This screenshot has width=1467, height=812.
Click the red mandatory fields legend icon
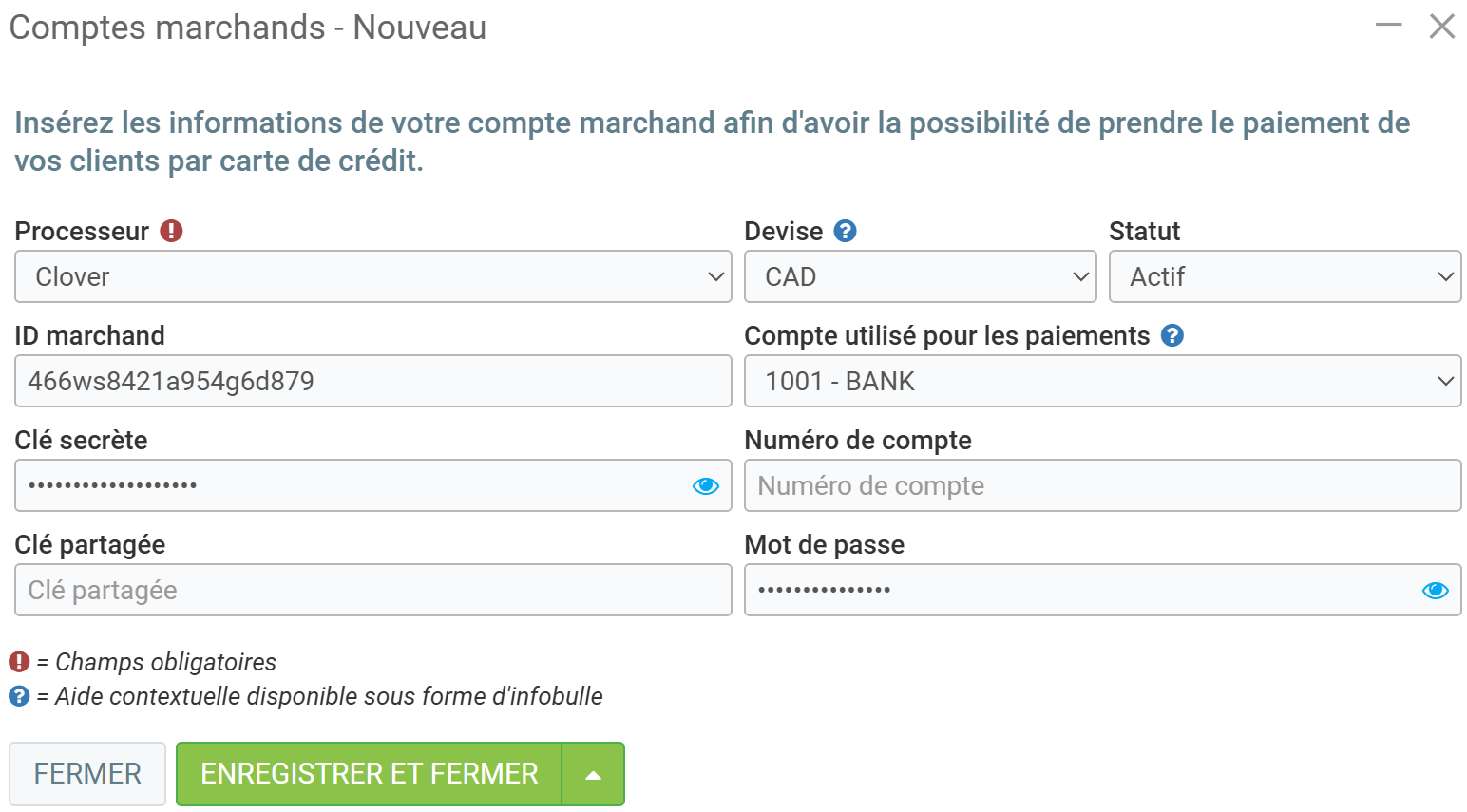pos(19,662)
